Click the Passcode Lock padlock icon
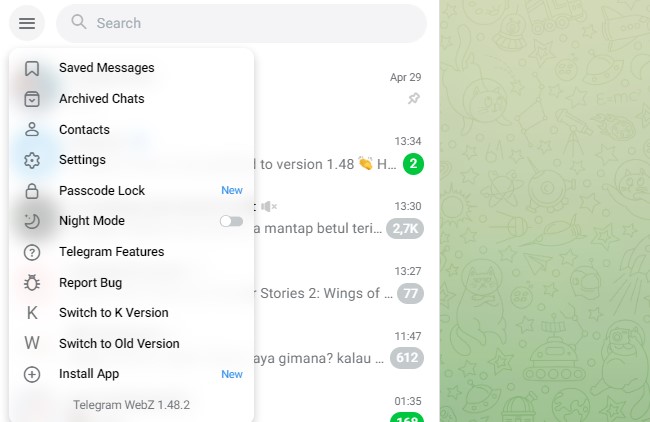 pyautogui.click(x=32, y=191)
